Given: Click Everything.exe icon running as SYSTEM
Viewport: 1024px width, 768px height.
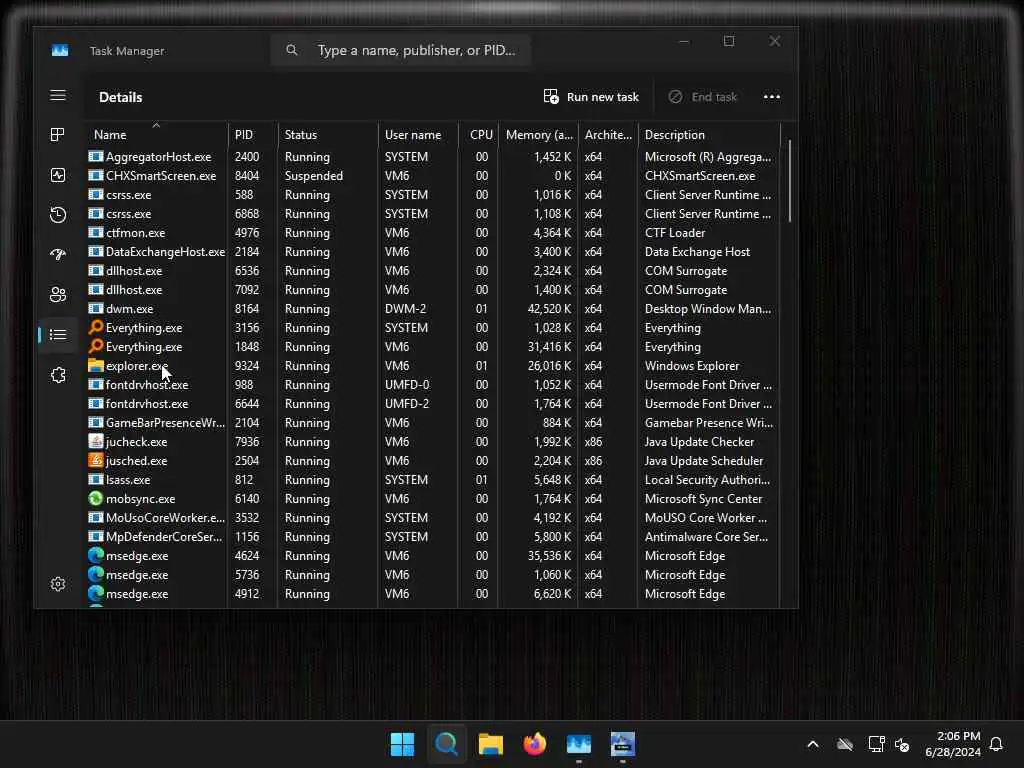Looking at the screenshot, I should 96,327.
